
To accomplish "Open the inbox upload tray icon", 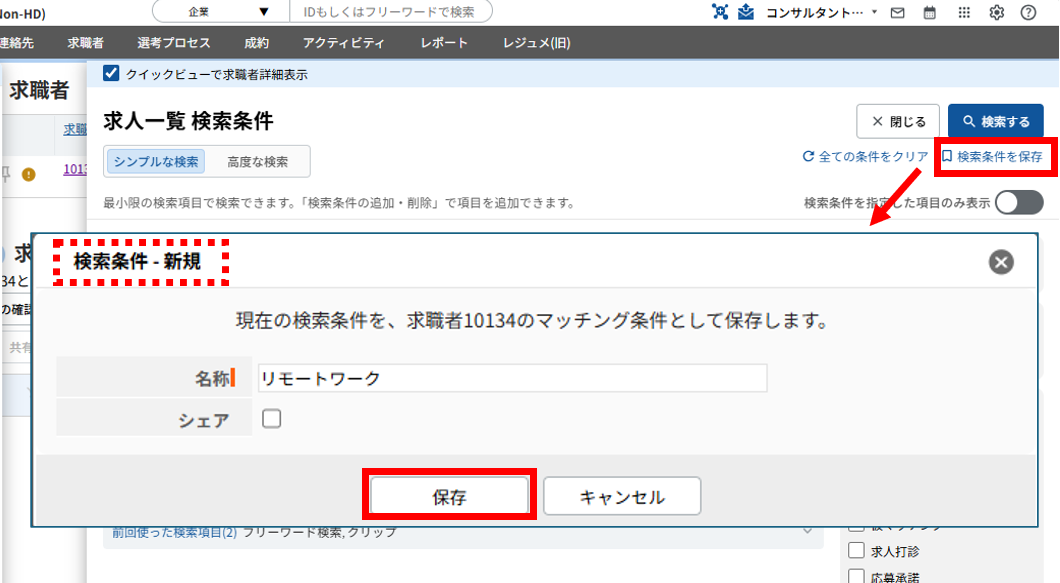I will pos(746,12).
